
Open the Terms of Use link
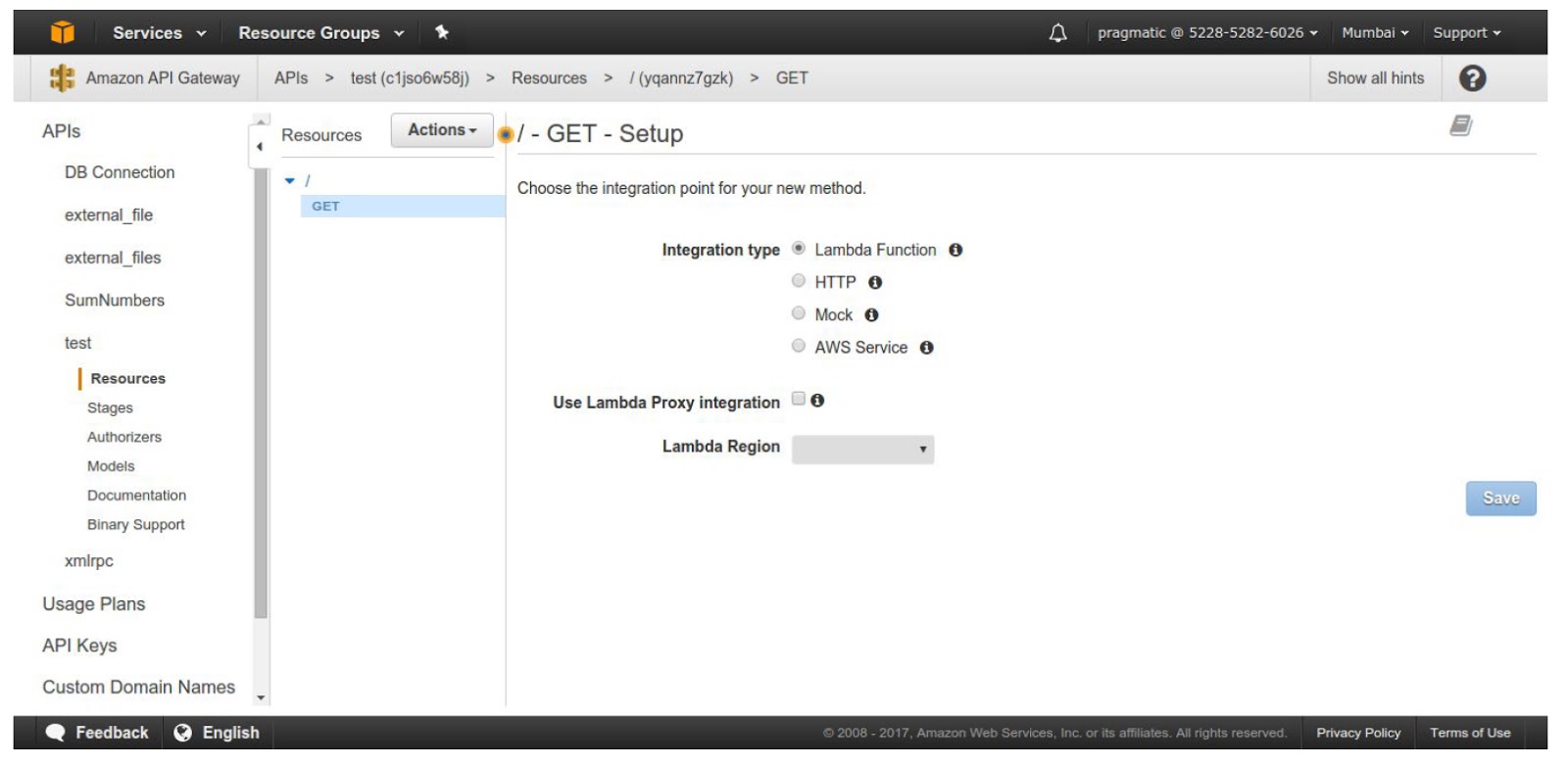(1470, 733)
